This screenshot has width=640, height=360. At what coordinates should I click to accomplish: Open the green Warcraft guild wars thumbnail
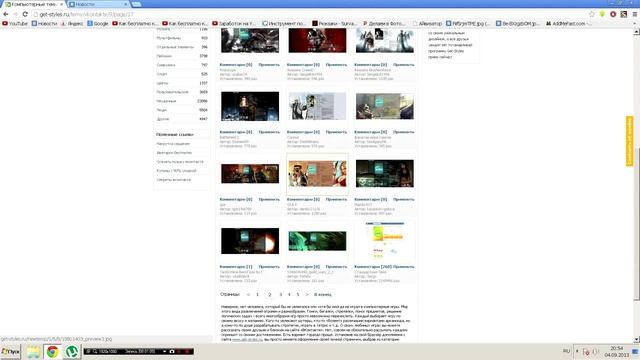coord(317,241)
